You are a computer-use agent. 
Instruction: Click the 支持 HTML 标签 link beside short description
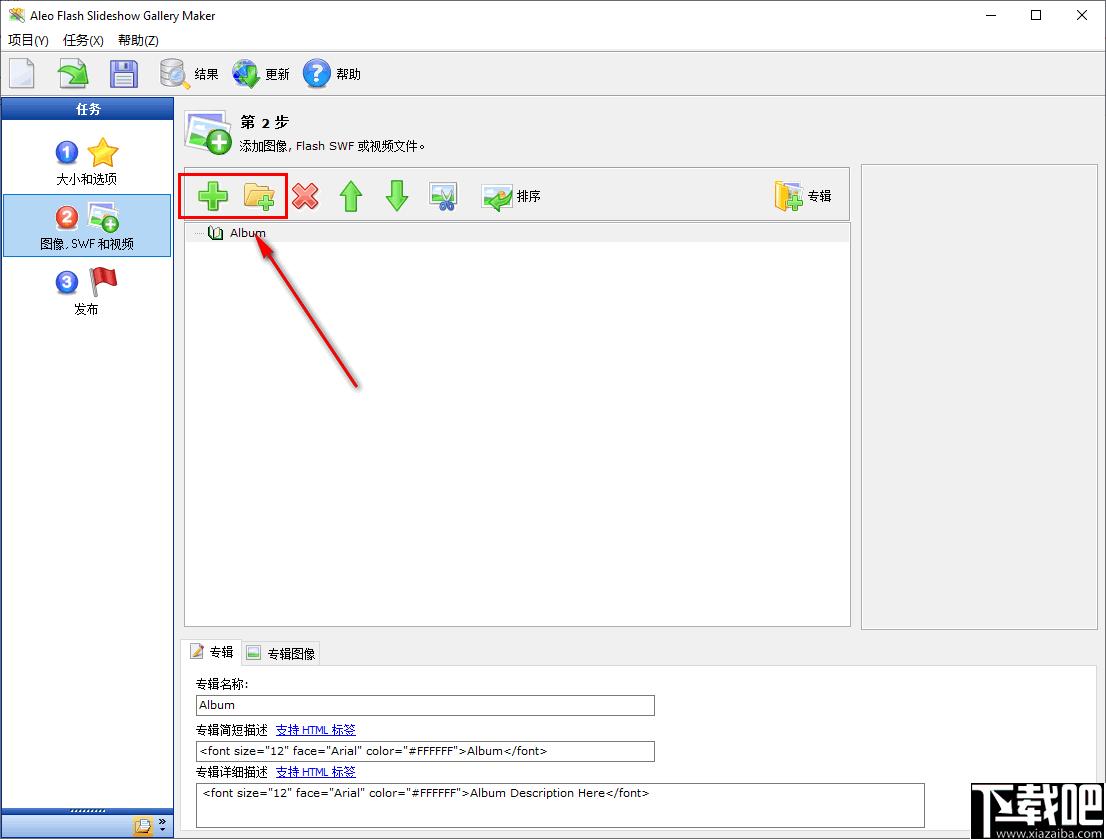315,730
